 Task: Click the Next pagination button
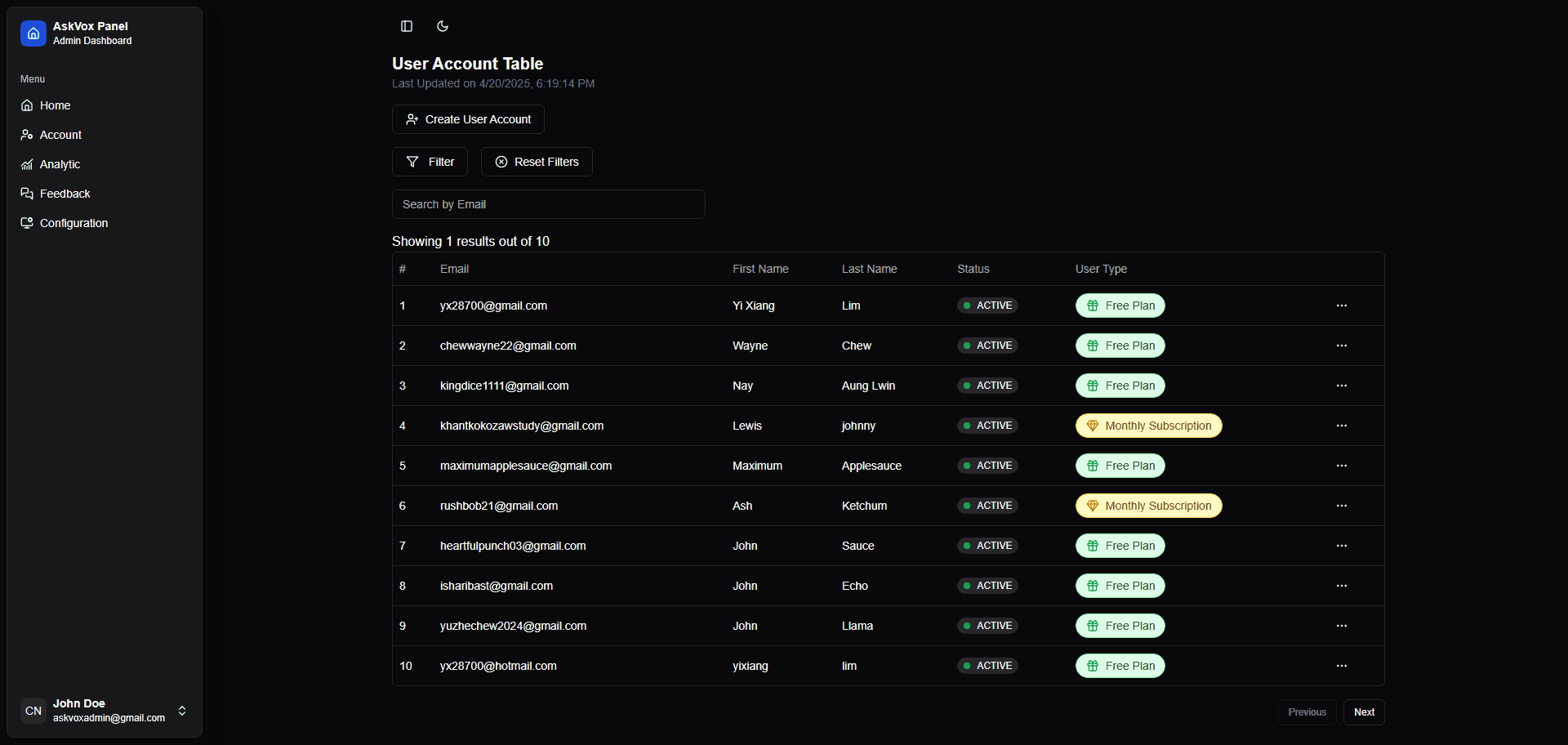1364,712
